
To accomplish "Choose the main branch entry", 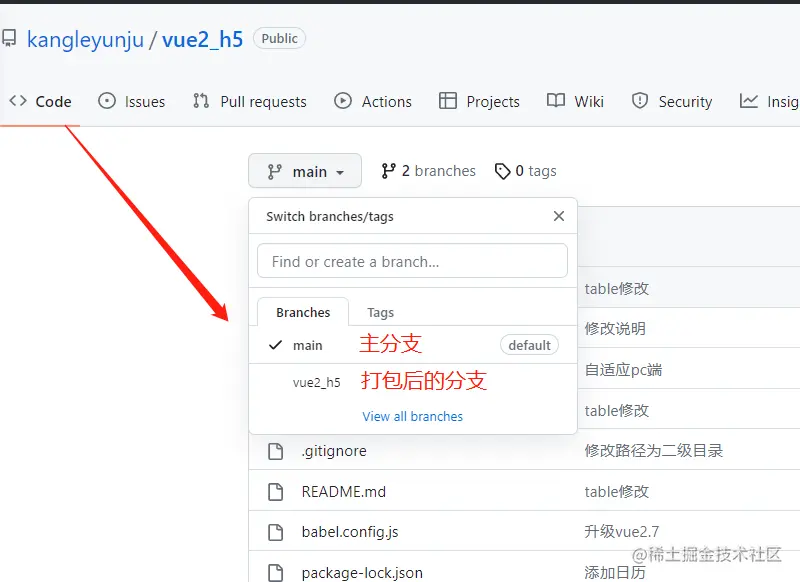I will coord(413,345).
